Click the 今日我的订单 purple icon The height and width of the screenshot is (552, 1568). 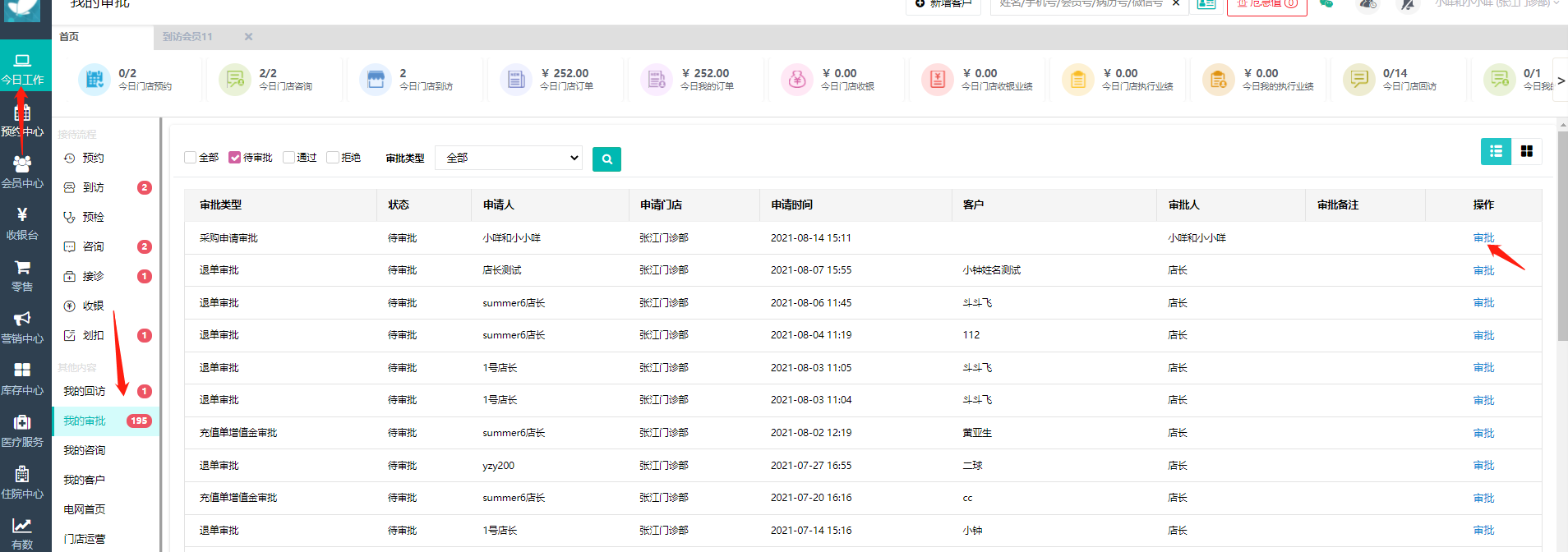[x=657, y=80]
